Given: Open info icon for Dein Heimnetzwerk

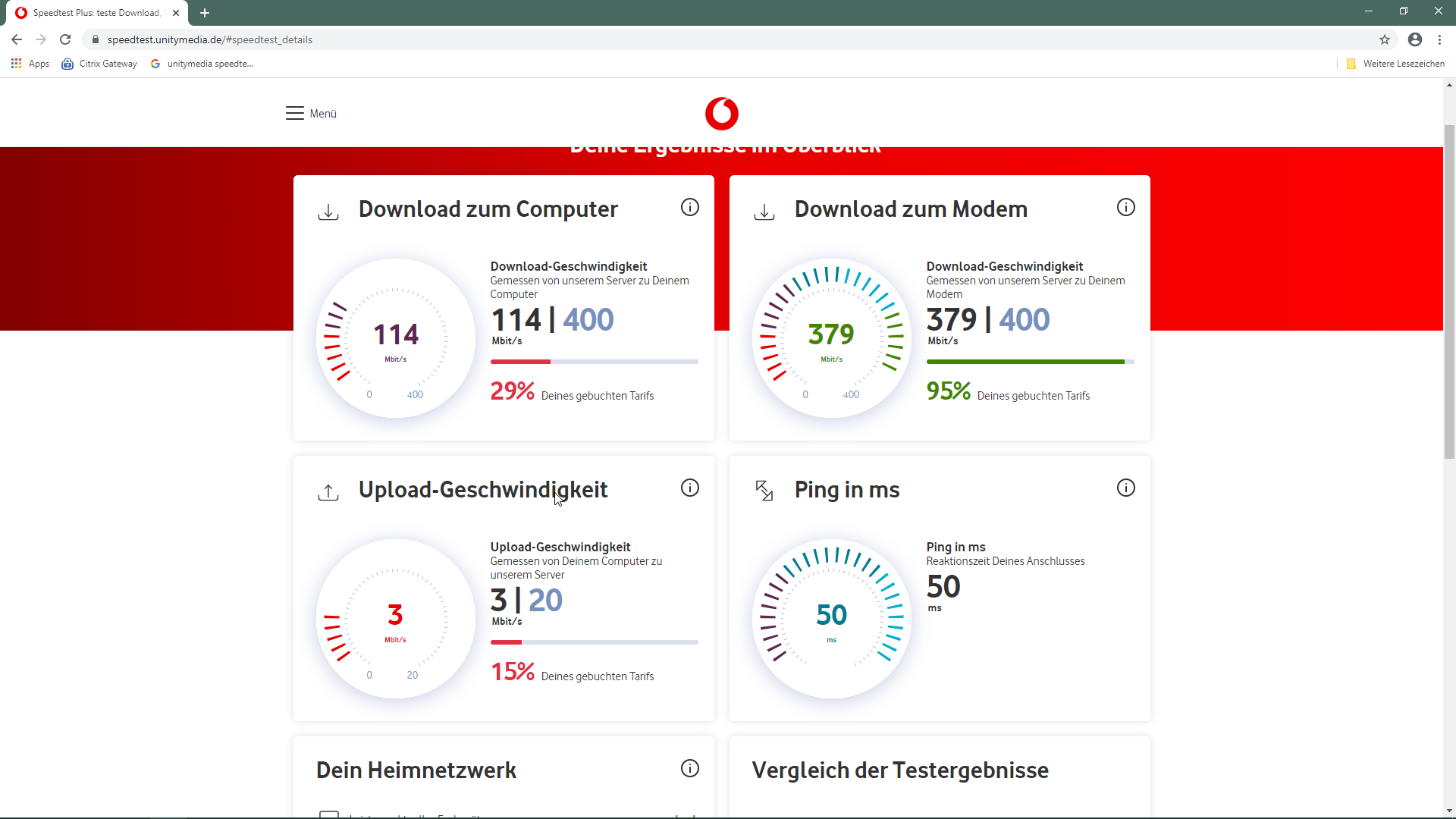Looking at the screenshot, I should (689, 768).
